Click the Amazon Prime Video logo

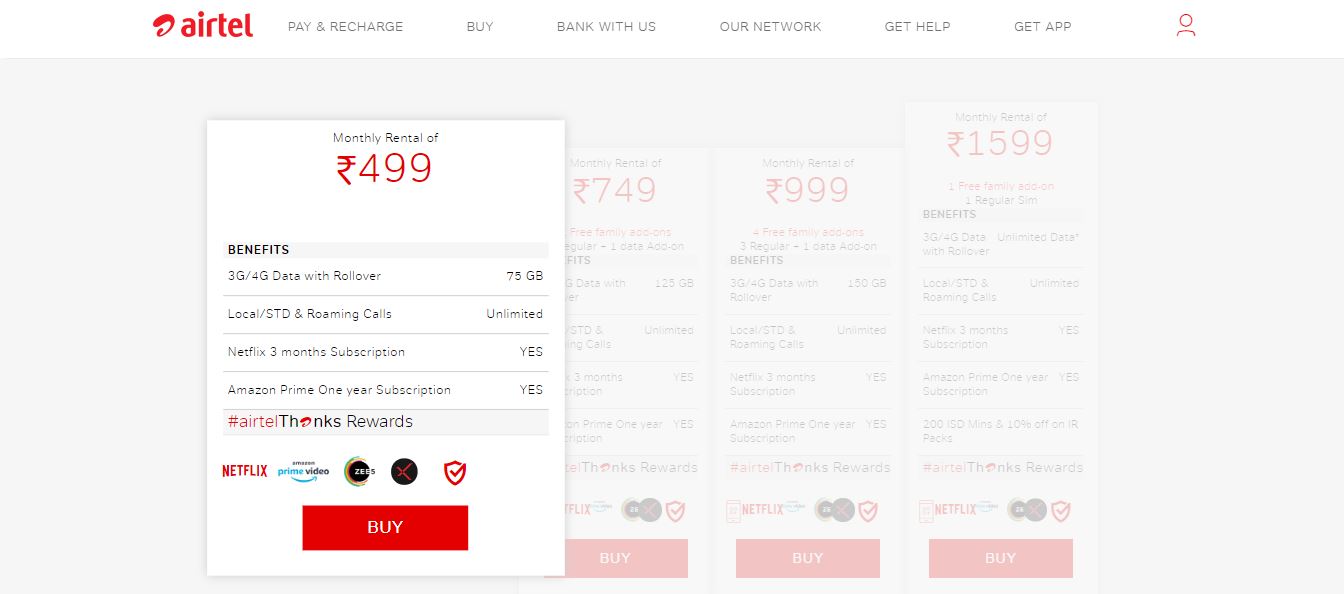point(304,471)
